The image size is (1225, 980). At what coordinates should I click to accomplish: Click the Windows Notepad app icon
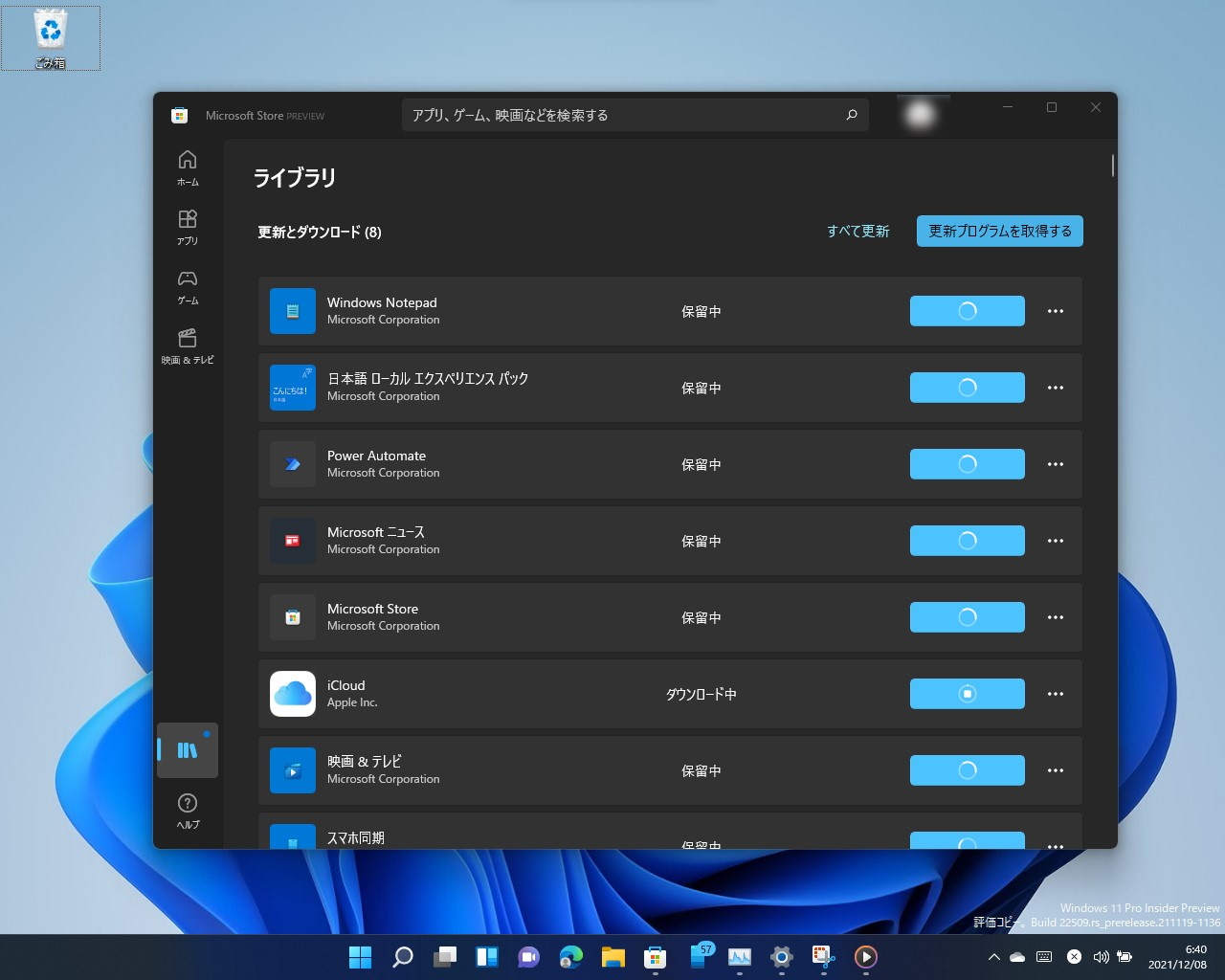click(293, 311)
